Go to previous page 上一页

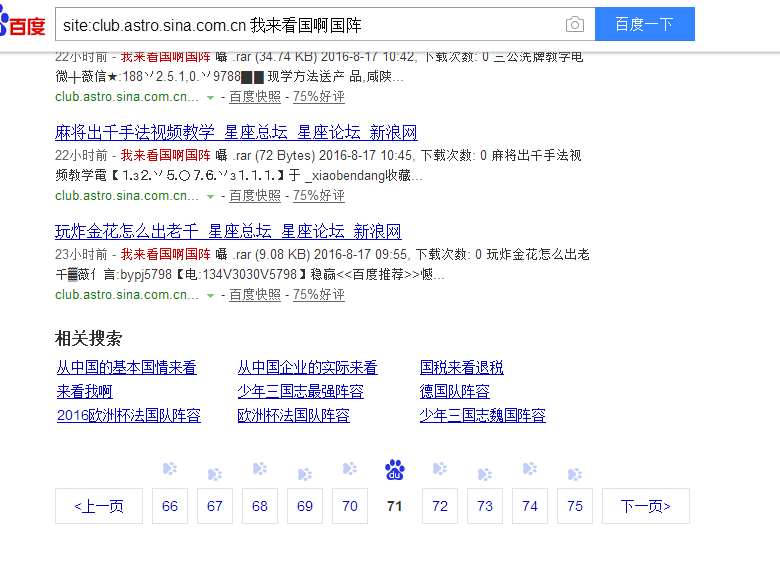(x=99, y=506)
